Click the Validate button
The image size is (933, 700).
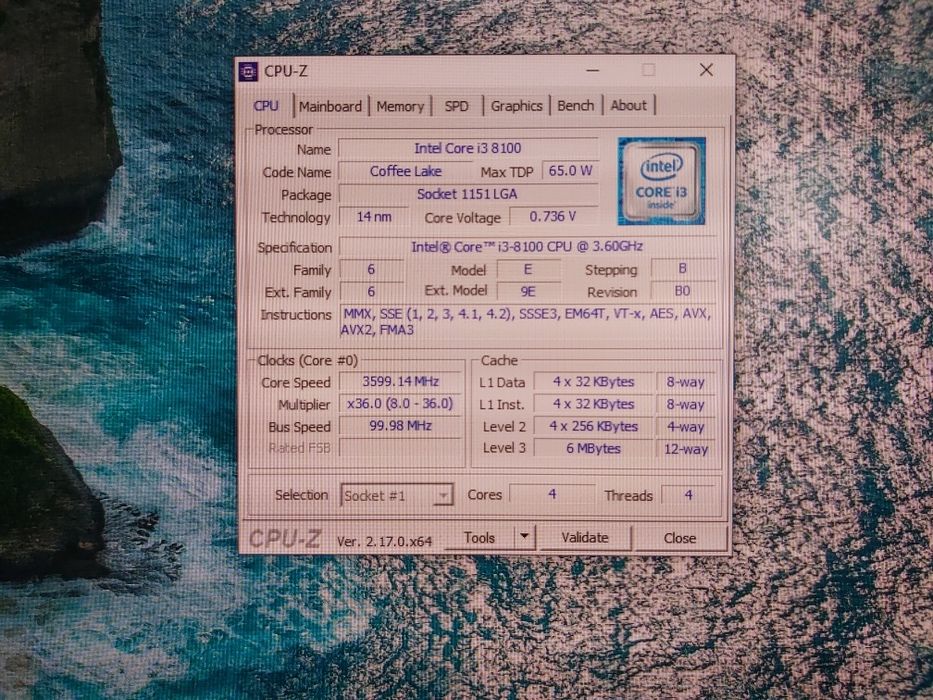pyautogui.click(x=585, y=538)
